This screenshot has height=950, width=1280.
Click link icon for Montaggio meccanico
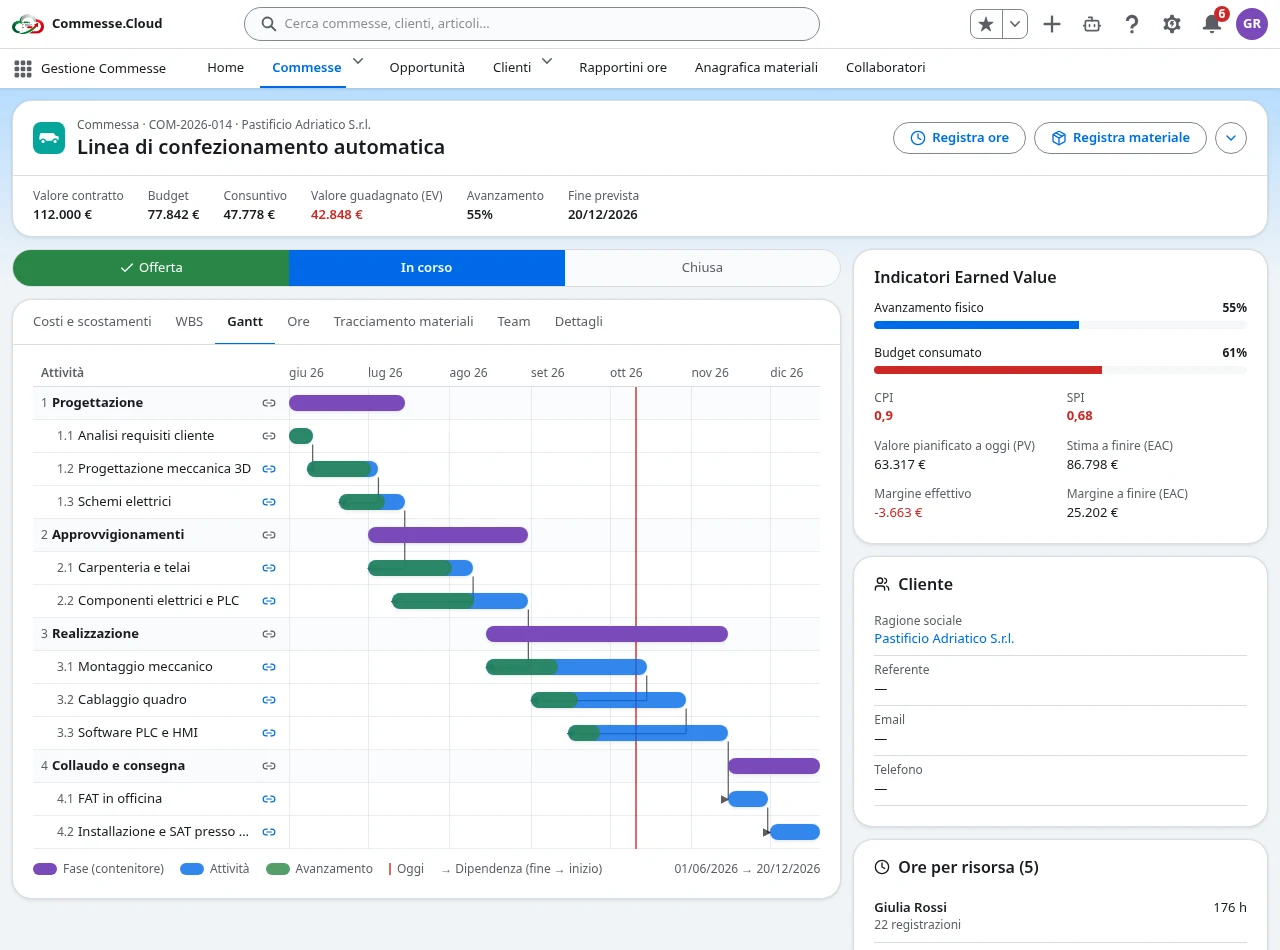[269, 667]
